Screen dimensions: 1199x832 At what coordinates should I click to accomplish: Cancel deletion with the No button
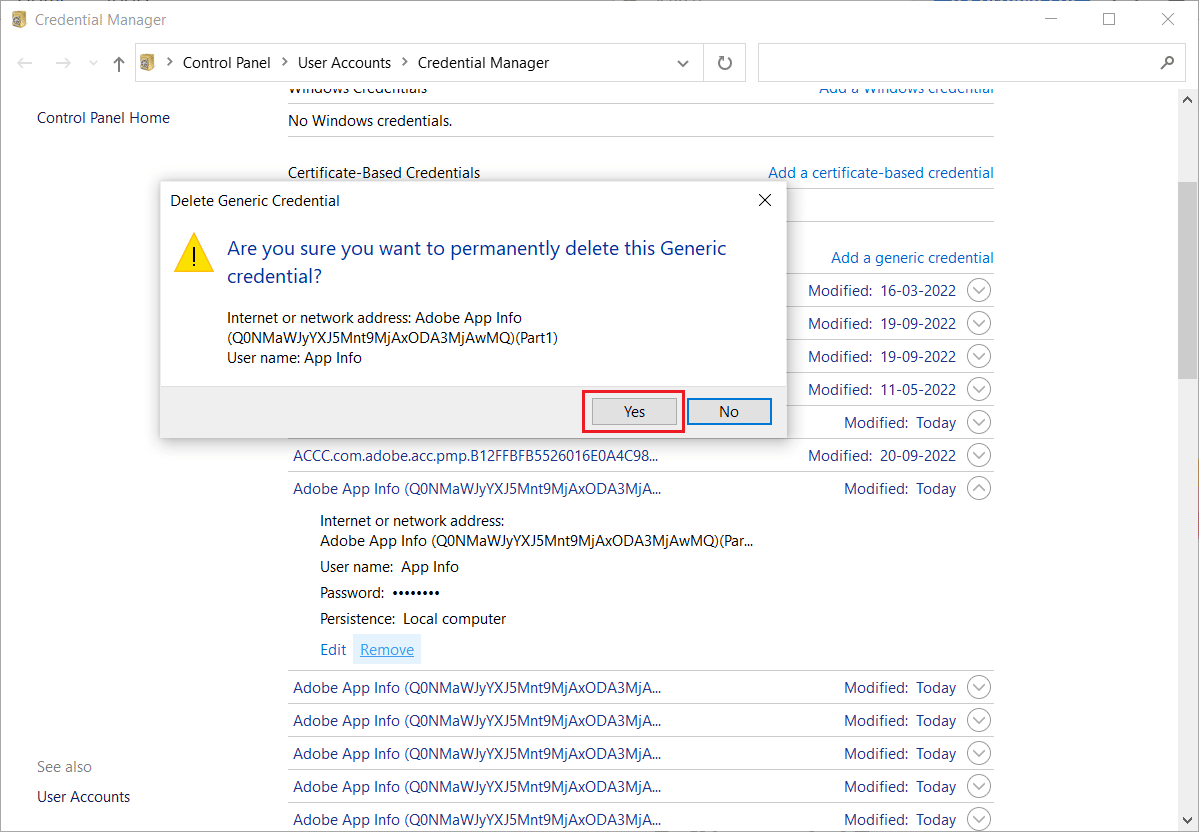(x=729, y=411)
